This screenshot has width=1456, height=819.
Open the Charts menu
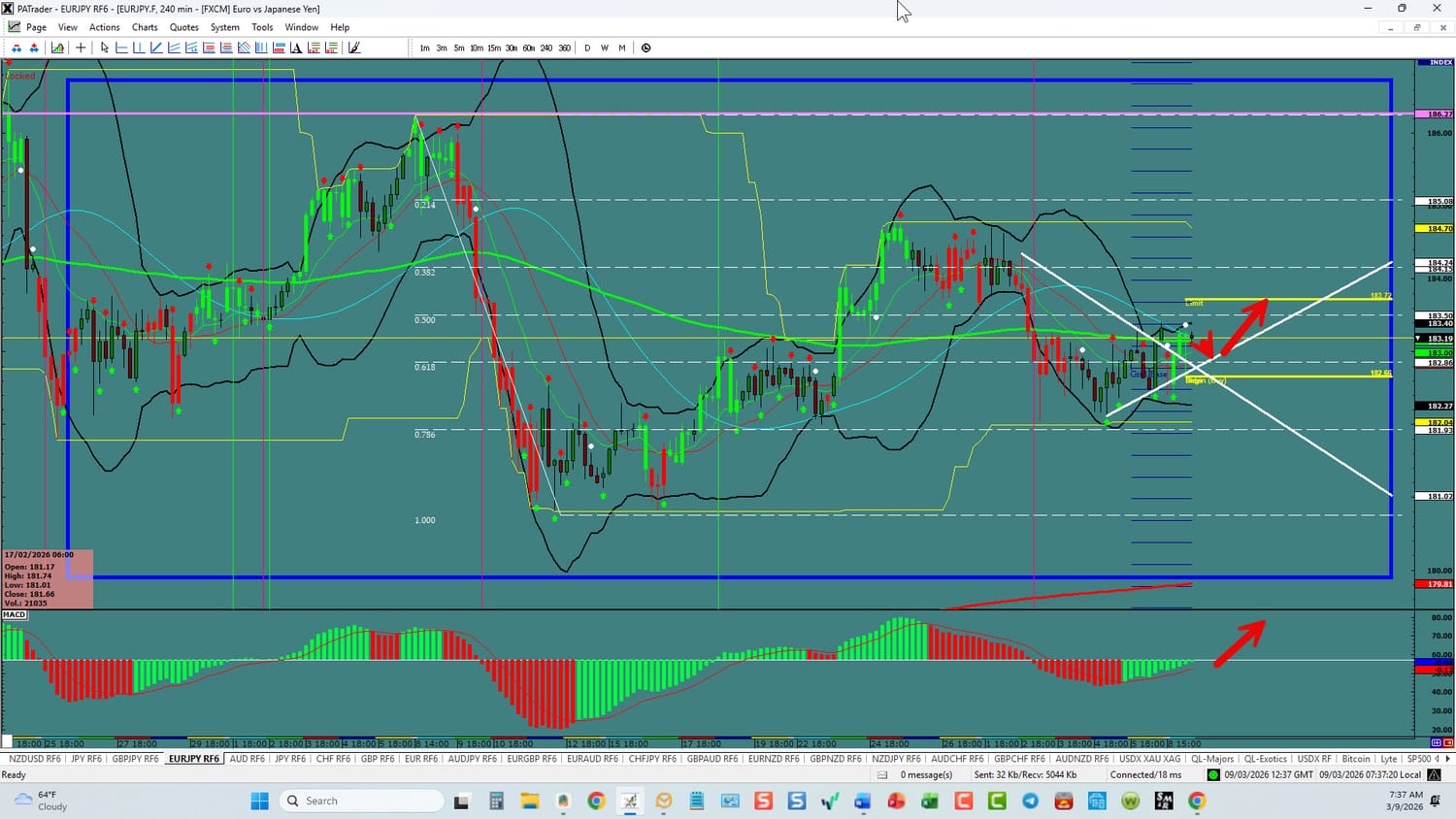pyautogui.click(x=145, y=27)
